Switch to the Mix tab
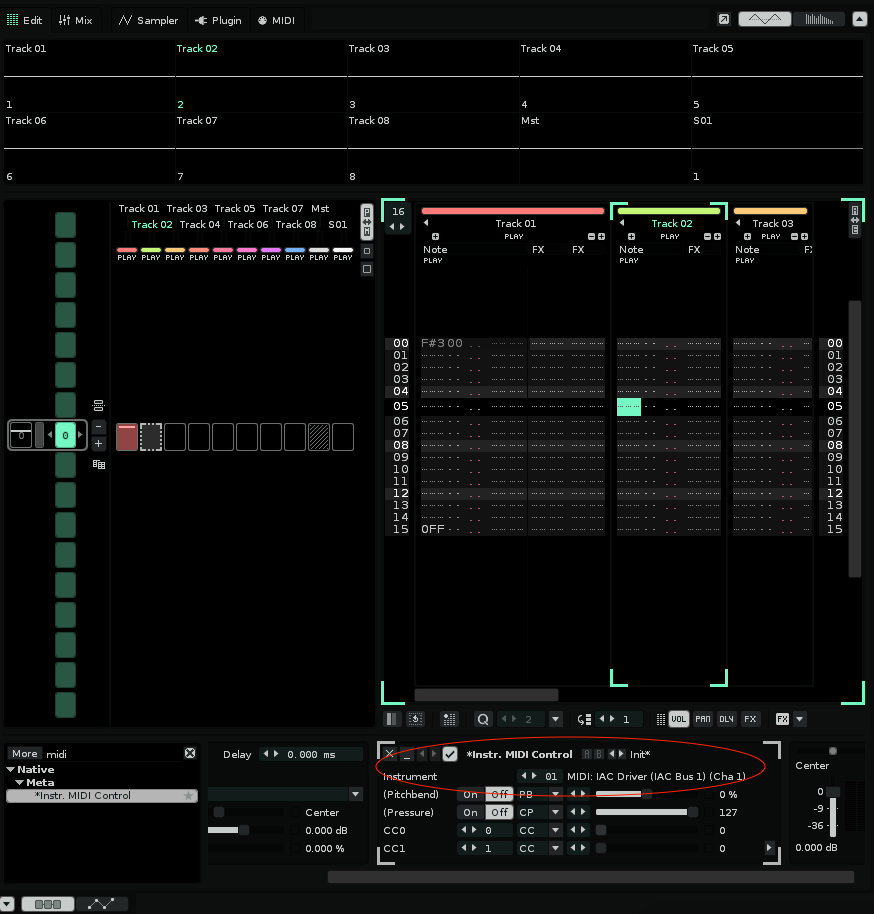The width and height of the screenshot is (874, 914). (76, 20)
